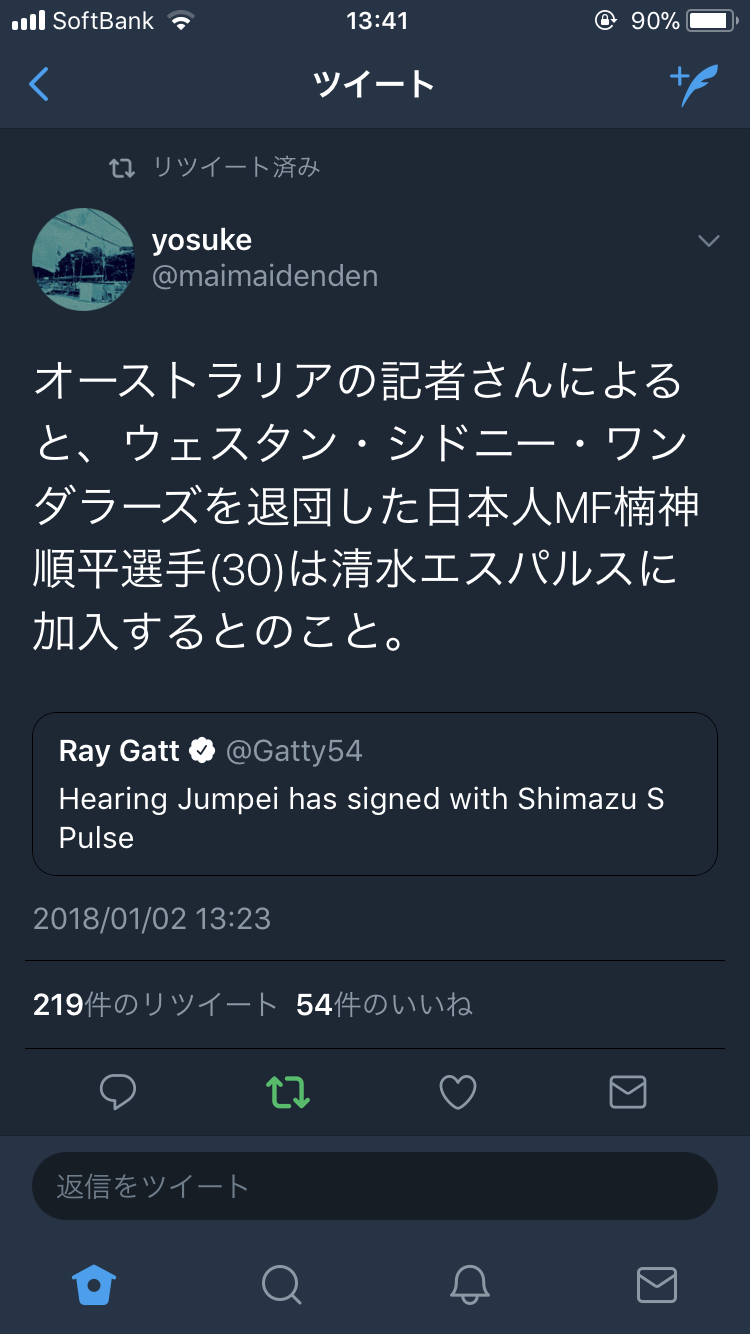This screenshot has width=750, height=1334.
Task: Open the Search magnifier tab
Action: tap(281, 1284)
